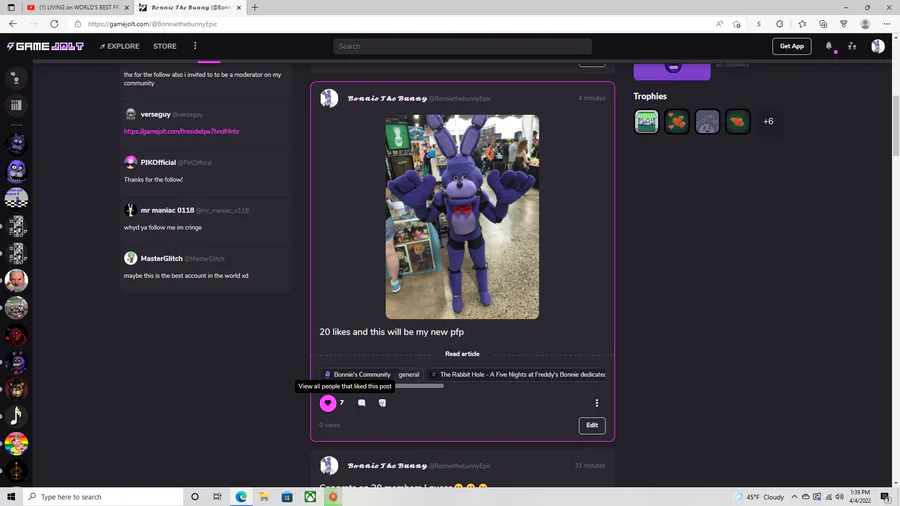This screenshot has height=506, width=900.
Task: Open Microsoft Edge from taskbar
Action: click(x=241, y=497)
